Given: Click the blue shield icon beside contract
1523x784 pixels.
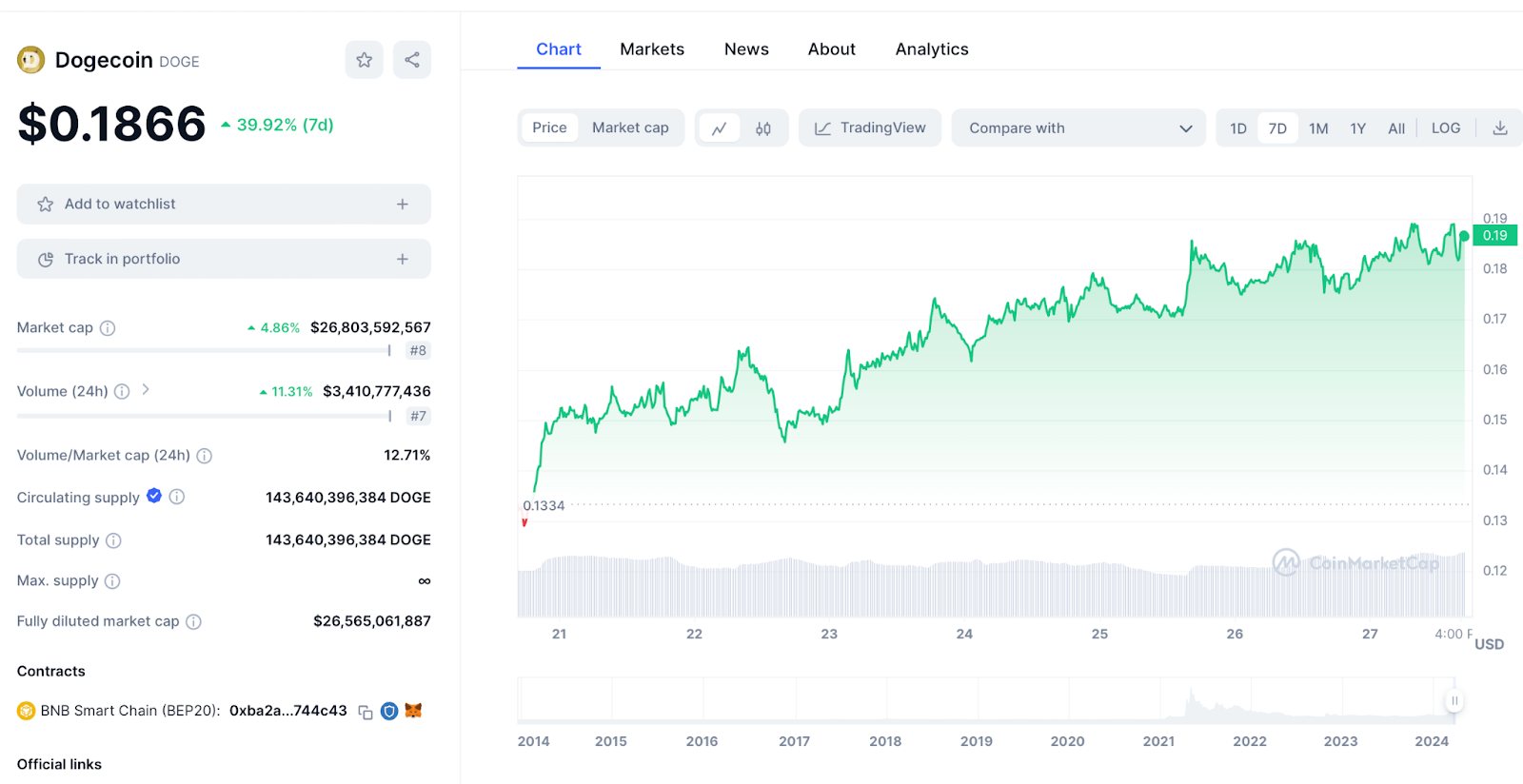Looking at the screenshot, I should pyautogui.click(x=389, y=711).
